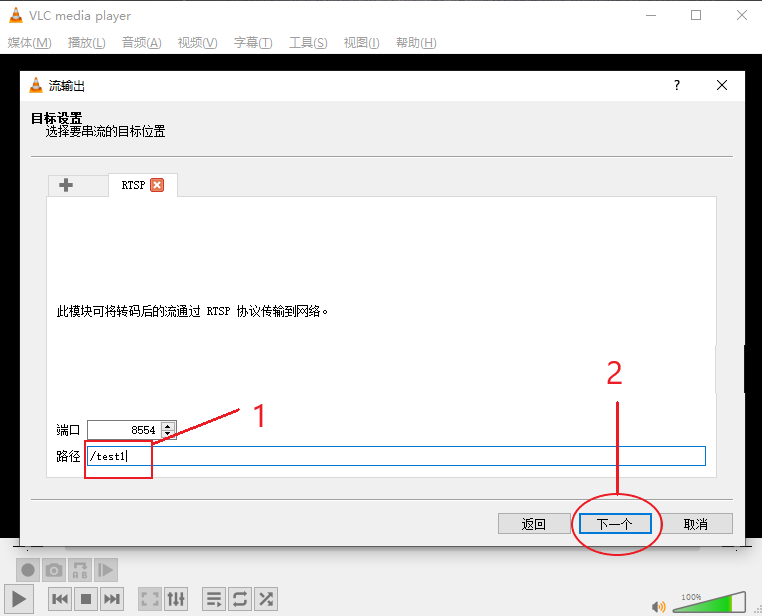This screenshot has width=762, height=616.
Task: Open the 字幕(T) menu
Action: coord(253,43)
